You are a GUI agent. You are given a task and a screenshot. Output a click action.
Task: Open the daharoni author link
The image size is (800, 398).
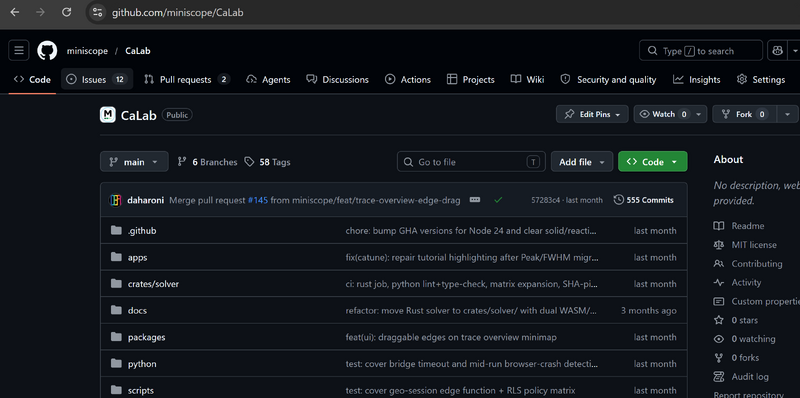[145, 200]
